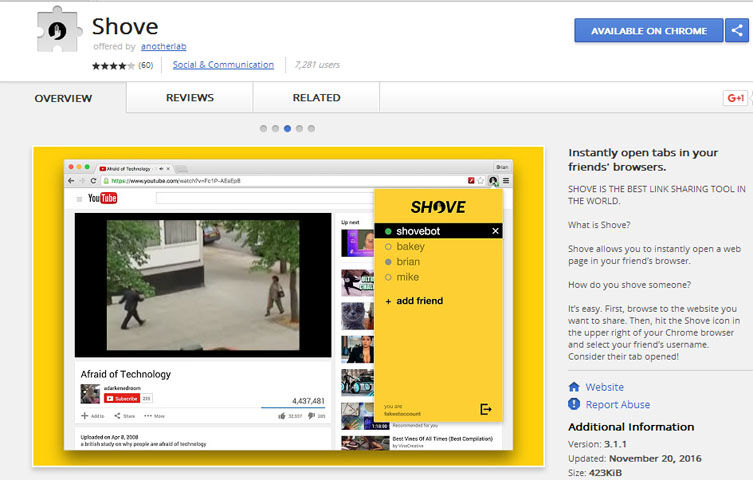This screenshot has height=480, width=753.
Task: Switch to the OVERVIEW tab
Action: tap(63, 98)
